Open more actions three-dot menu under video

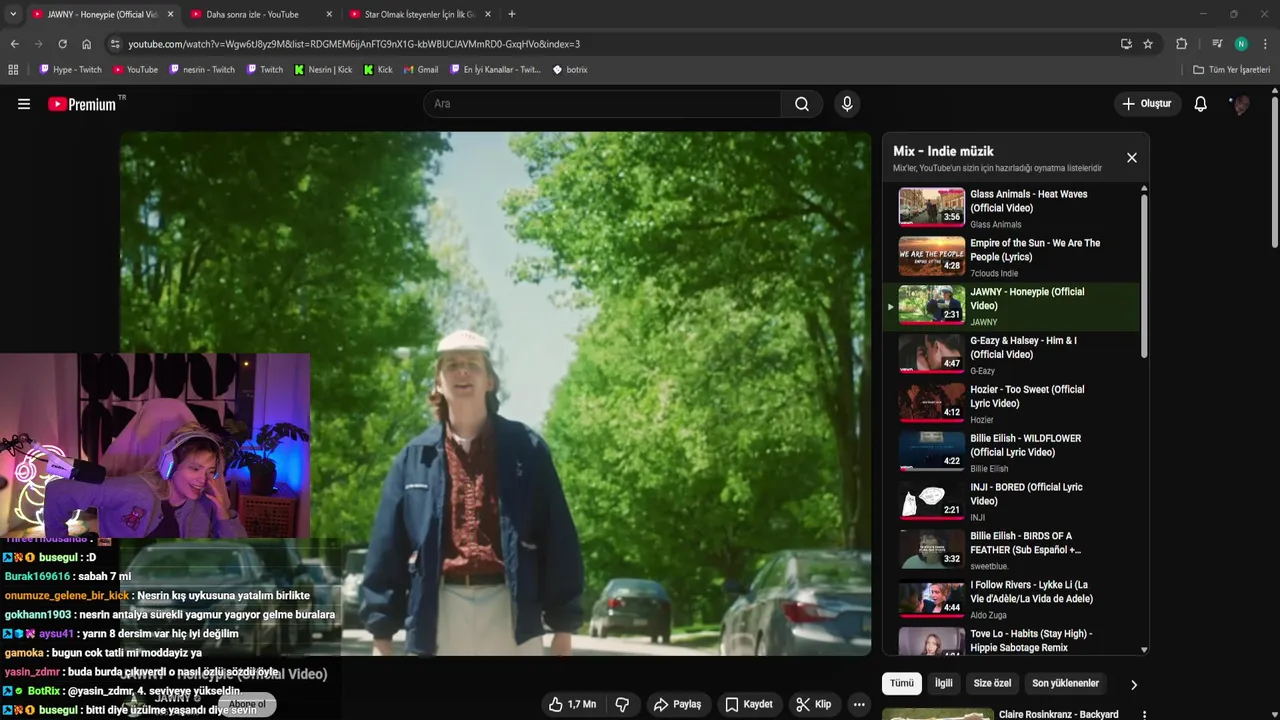859,704
